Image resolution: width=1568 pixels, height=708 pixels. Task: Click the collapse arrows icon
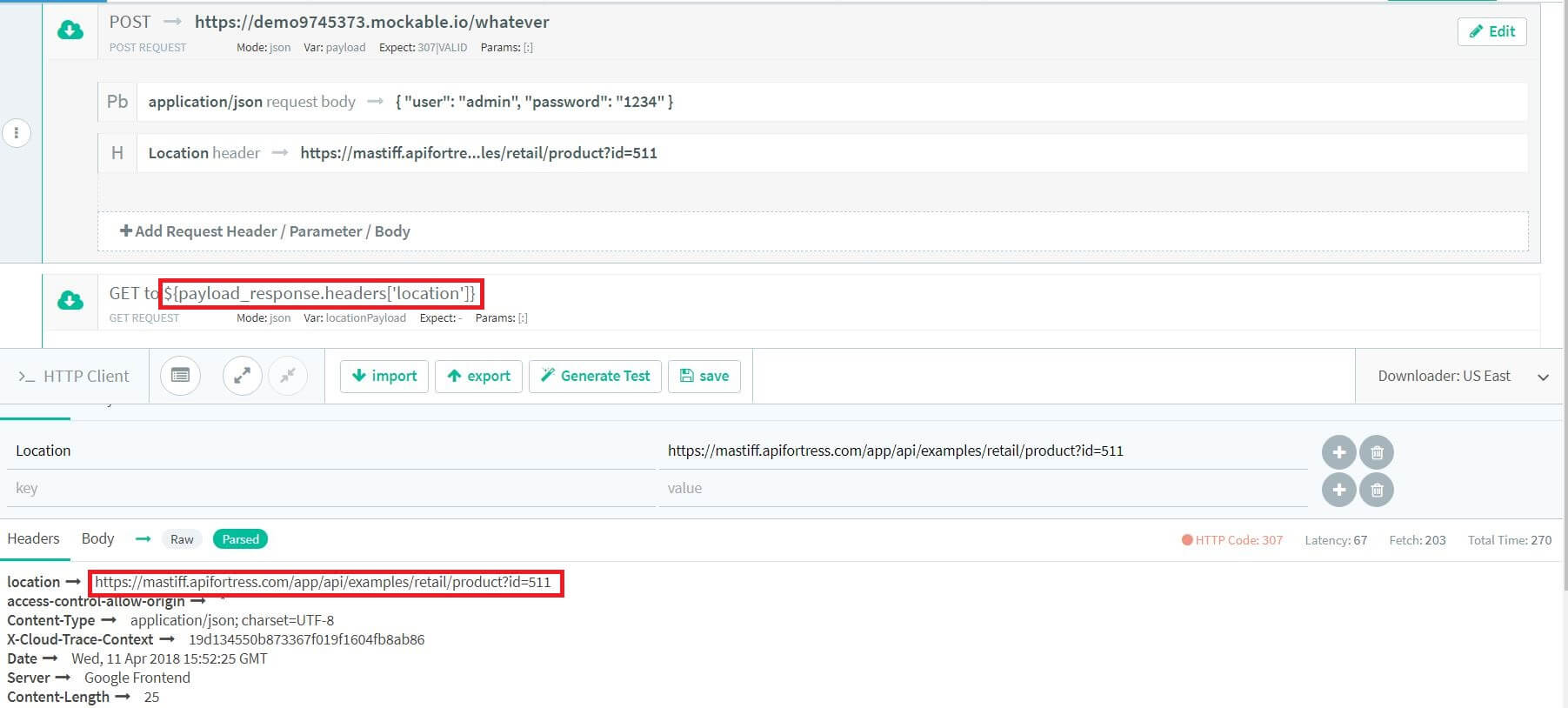click(288, 376)
